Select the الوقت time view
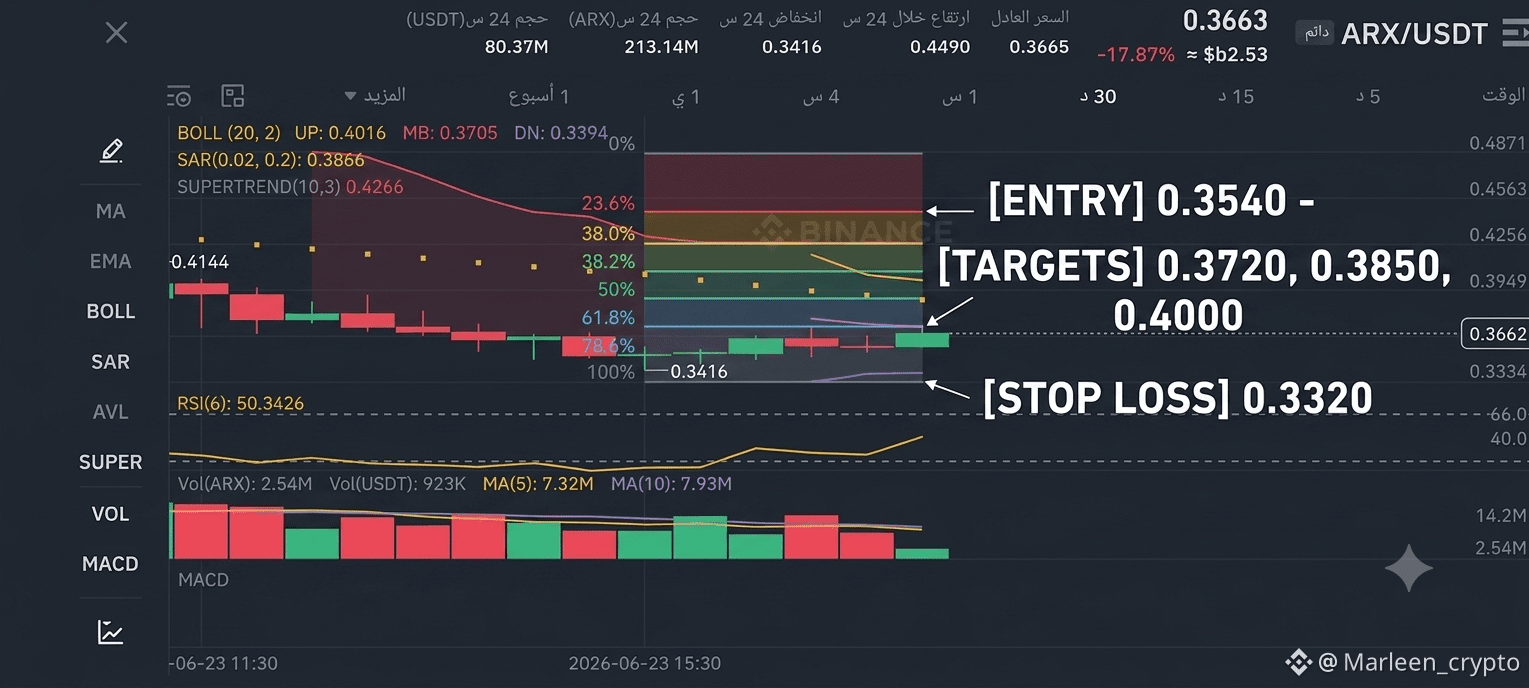1529x688 pixels. (x=1503, y=95)
